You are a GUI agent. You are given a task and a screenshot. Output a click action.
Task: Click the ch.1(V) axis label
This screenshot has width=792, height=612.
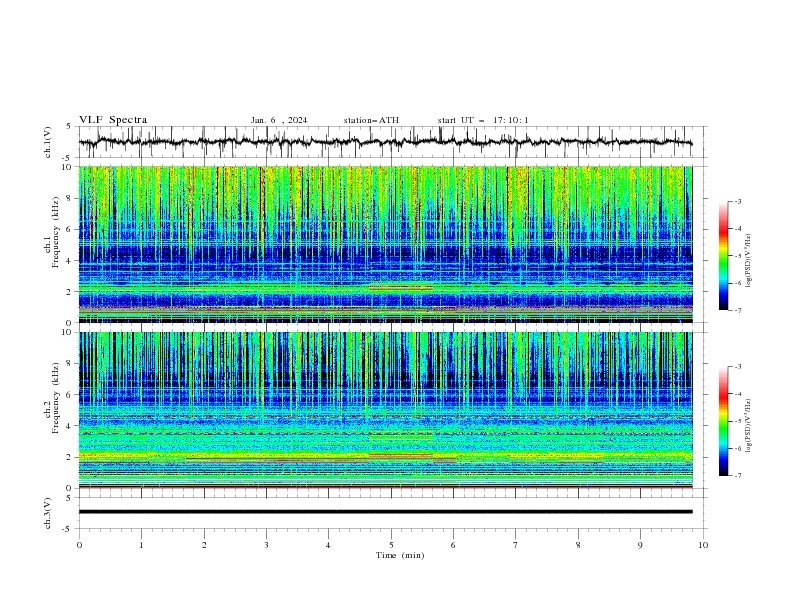(x=48, y=142)
